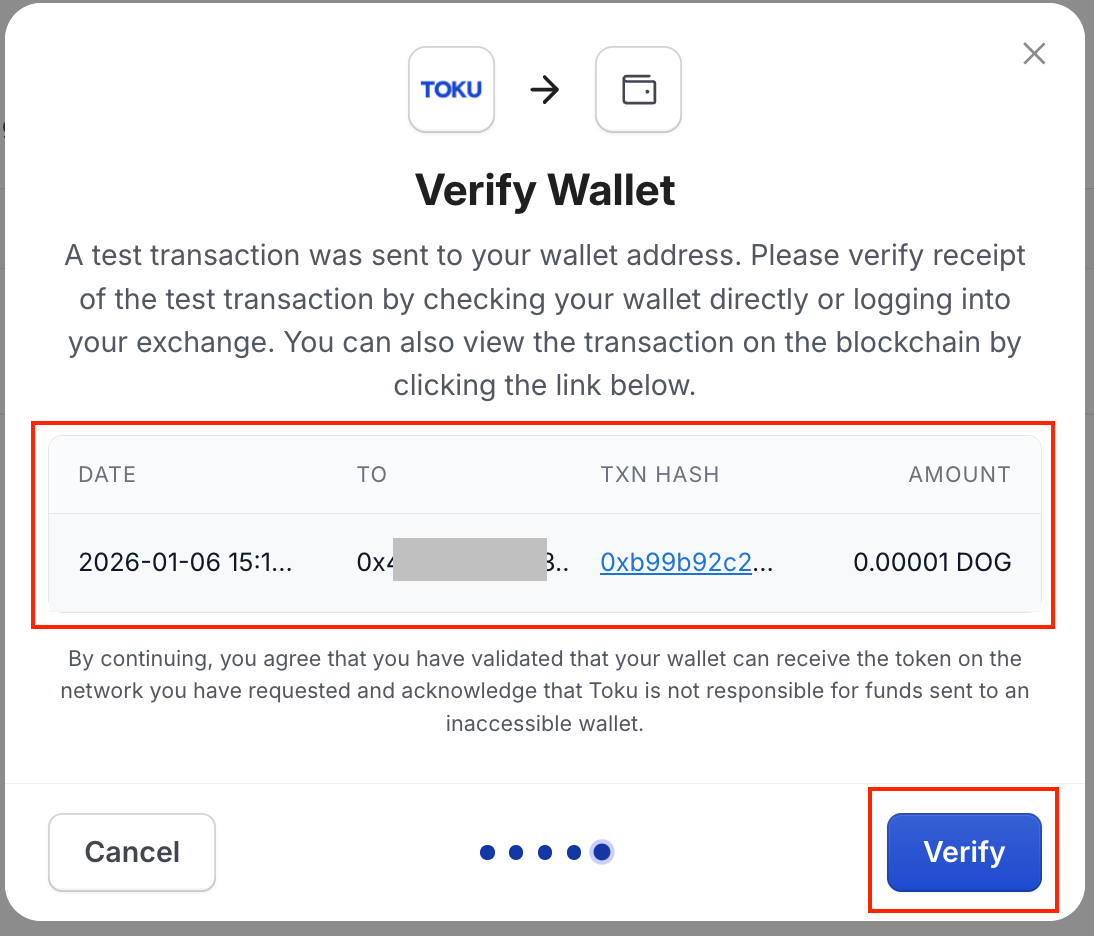Select the first step dot indicator
1094x936 pixels.
pyautogui.click(x=488, y=852)
